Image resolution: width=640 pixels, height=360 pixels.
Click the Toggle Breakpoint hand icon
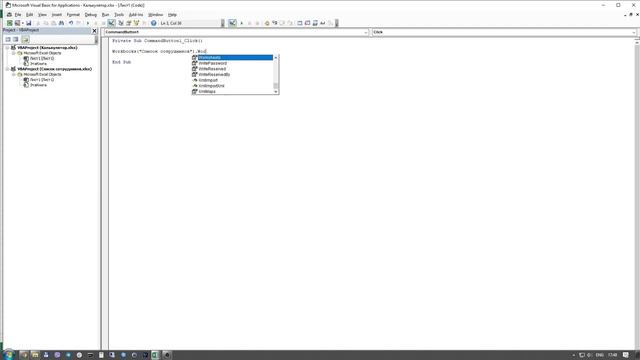pos(267,23)
